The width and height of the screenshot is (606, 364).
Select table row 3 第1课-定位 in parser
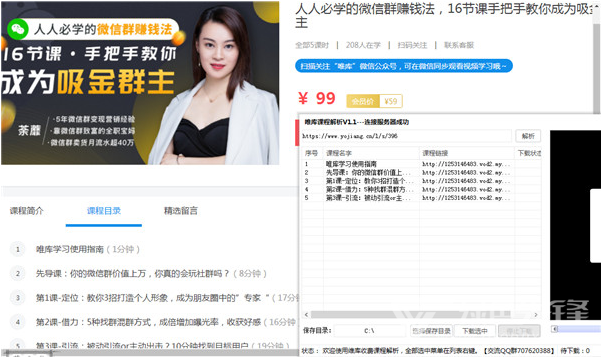pos(421,181)
